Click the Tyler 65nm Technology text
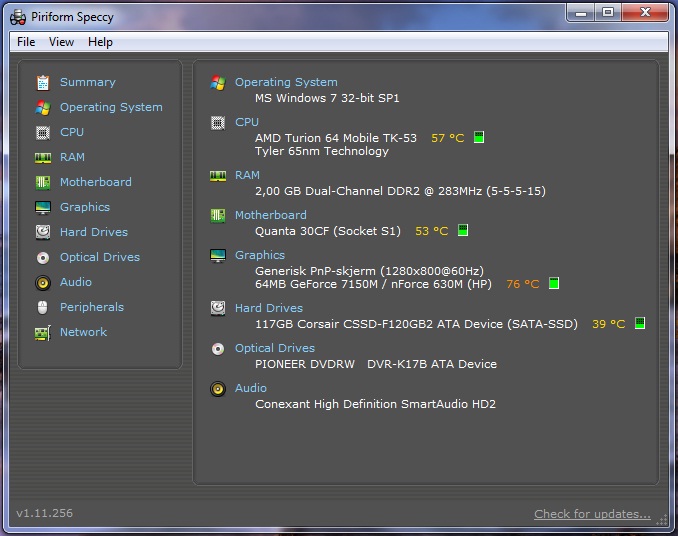 tap(322, 151)
